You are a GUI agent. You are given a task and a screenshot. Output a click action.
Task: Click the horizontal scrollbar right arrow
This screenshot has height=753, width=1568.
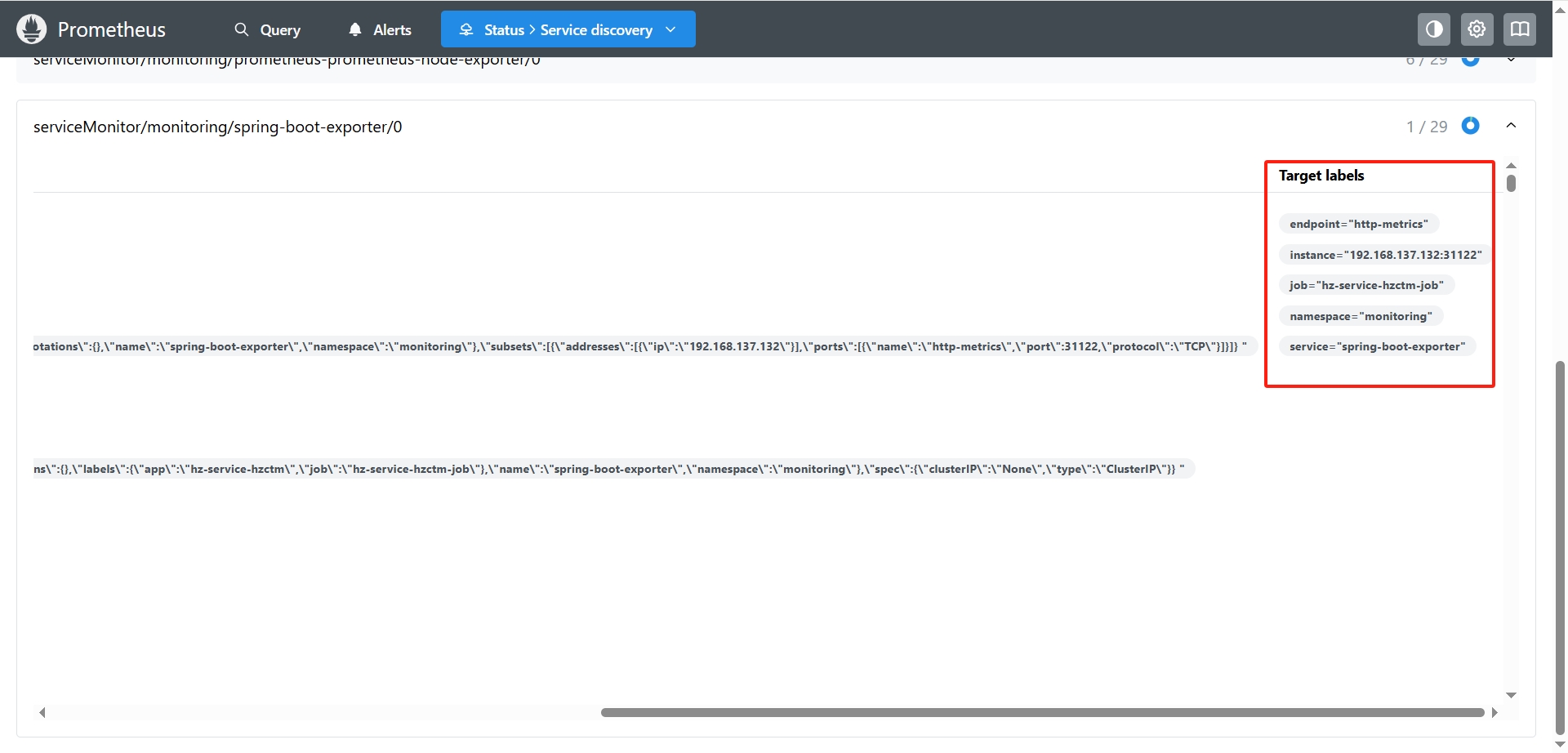tap(1494, 712)
